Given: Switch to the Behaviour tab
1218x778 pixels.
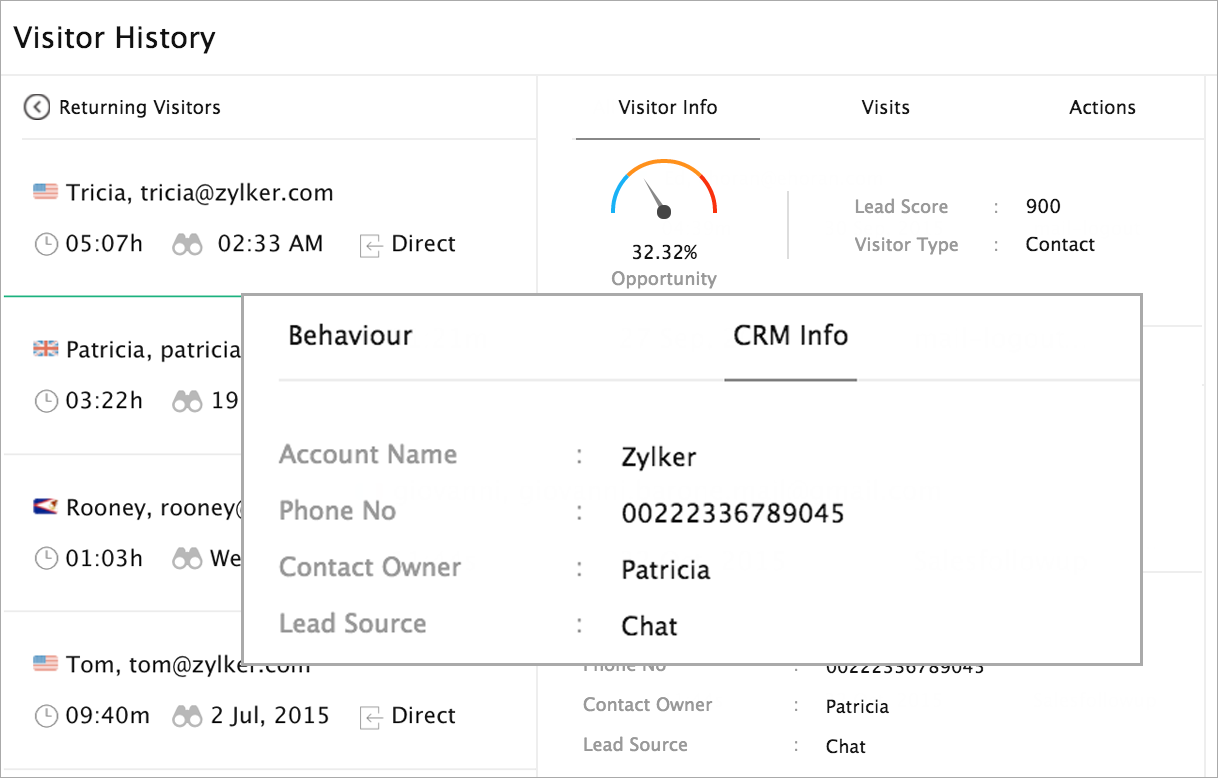Looking at the screenshot, I should [350, 336].
